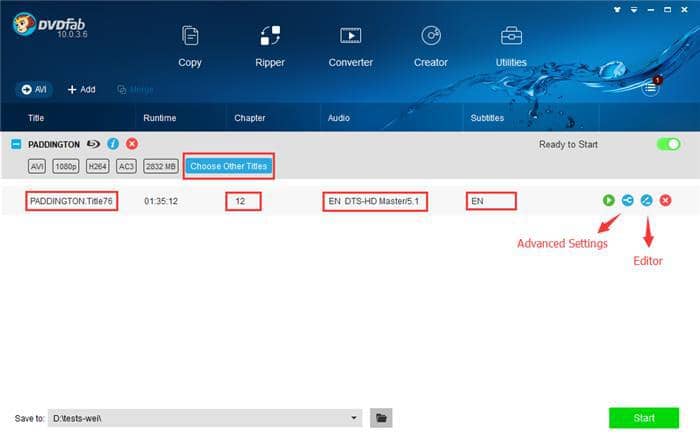Open Advanced Settings icon
Image resolution: width=700 pixels, height=436 pixels.
(x=628, y=200)
